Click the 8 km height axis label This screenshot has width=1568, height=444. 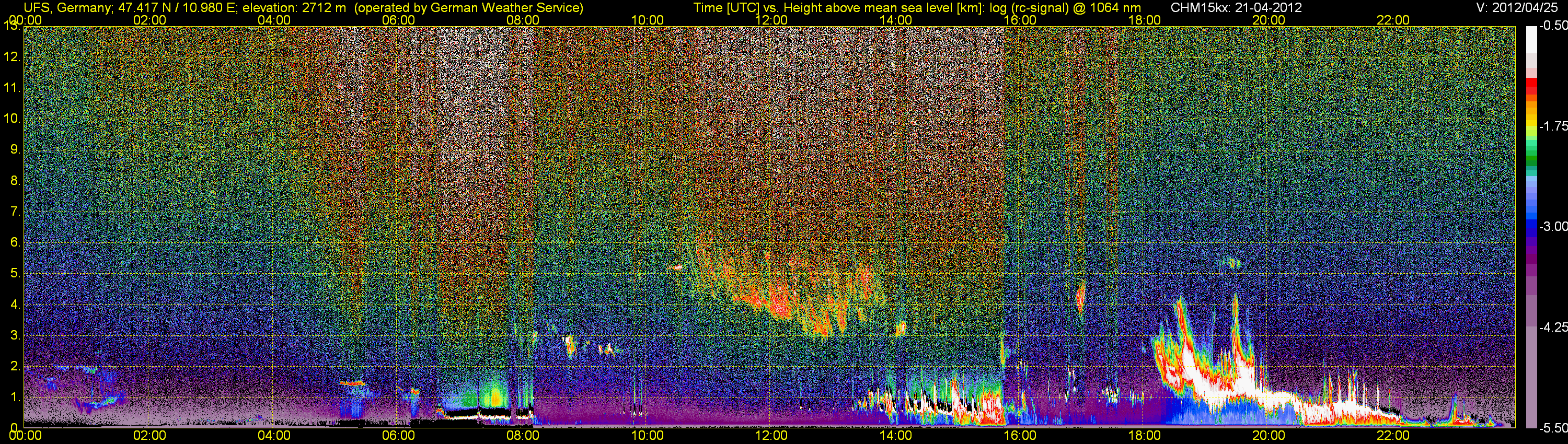tap(16, 181)
